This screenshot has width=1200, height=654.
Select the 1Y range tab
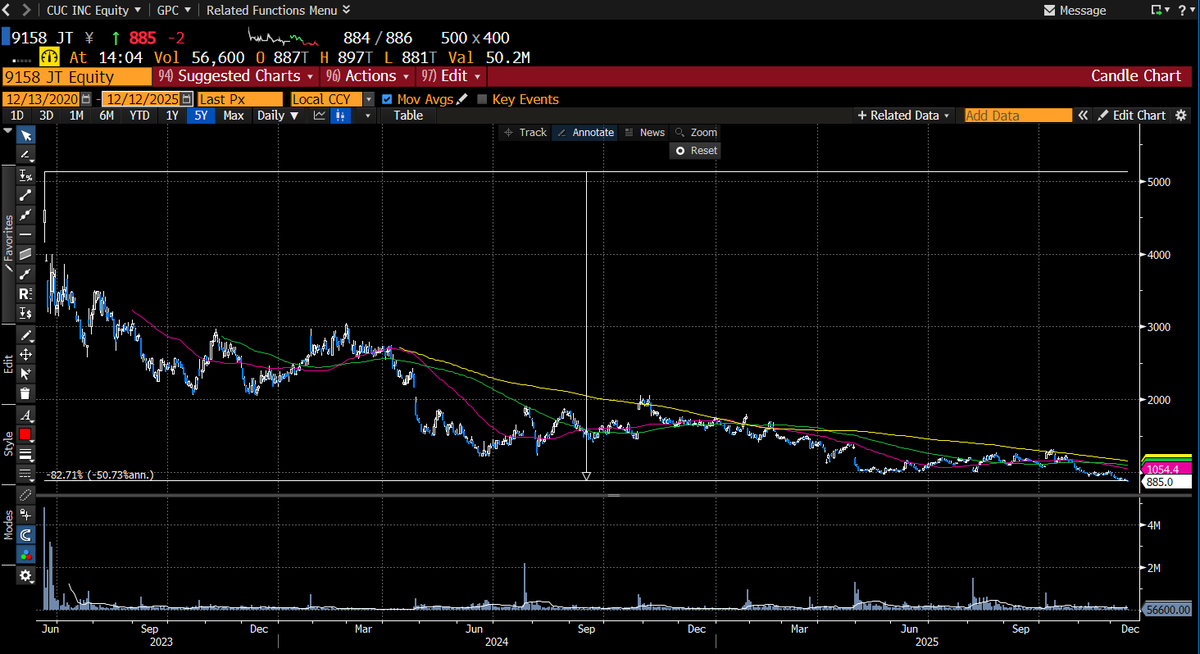[172, 115]
